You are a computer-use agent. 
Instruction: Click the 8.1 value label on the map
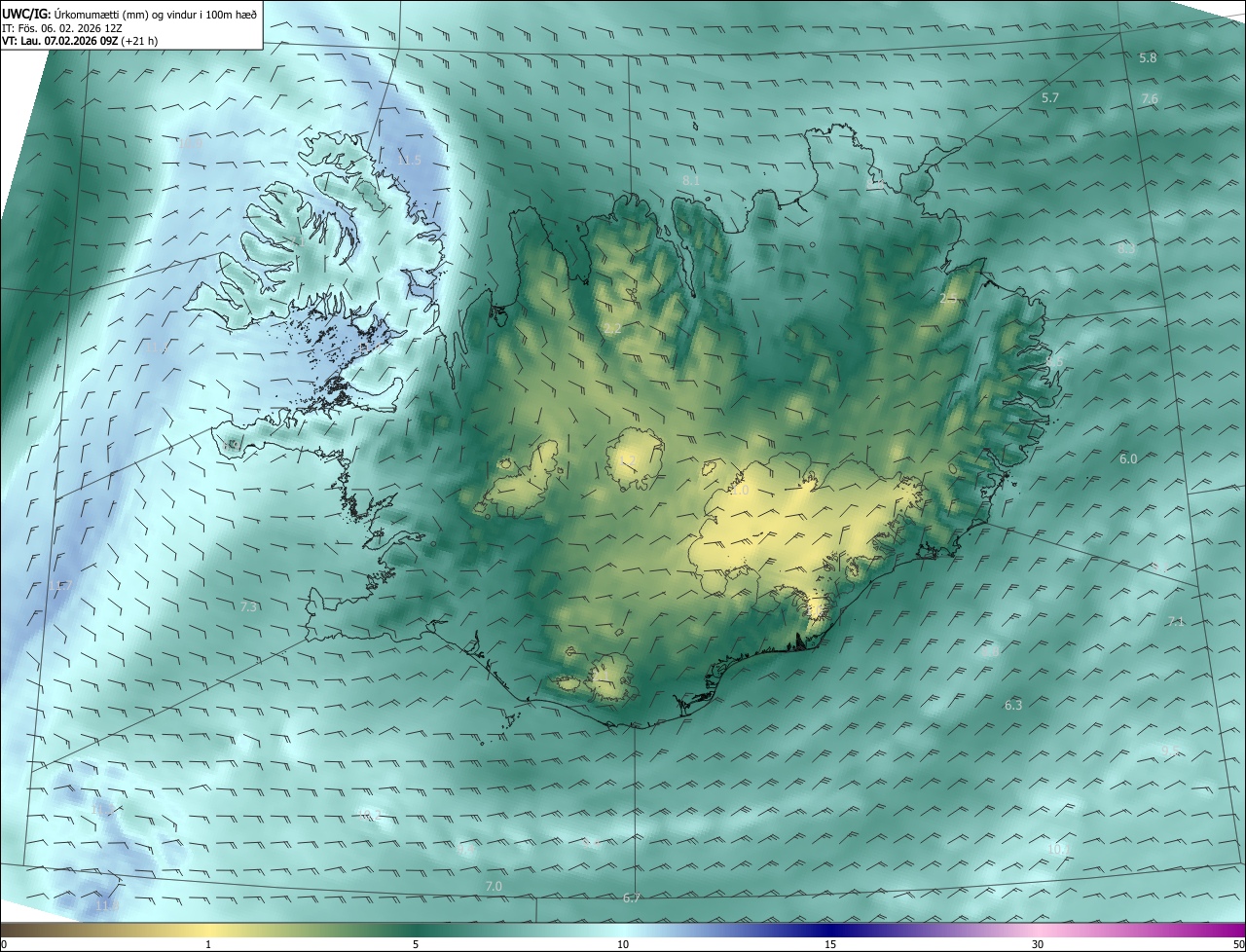tap(691, 181)
